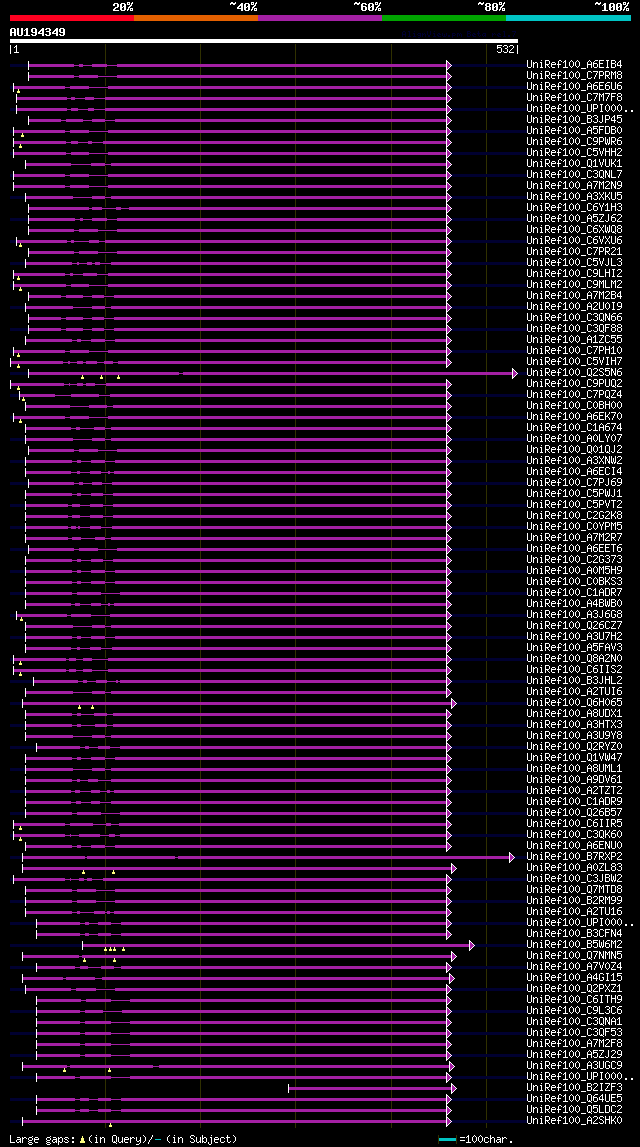Click the arrowhead ending the Q7NMN5 alignment

(x=454, y=956)
